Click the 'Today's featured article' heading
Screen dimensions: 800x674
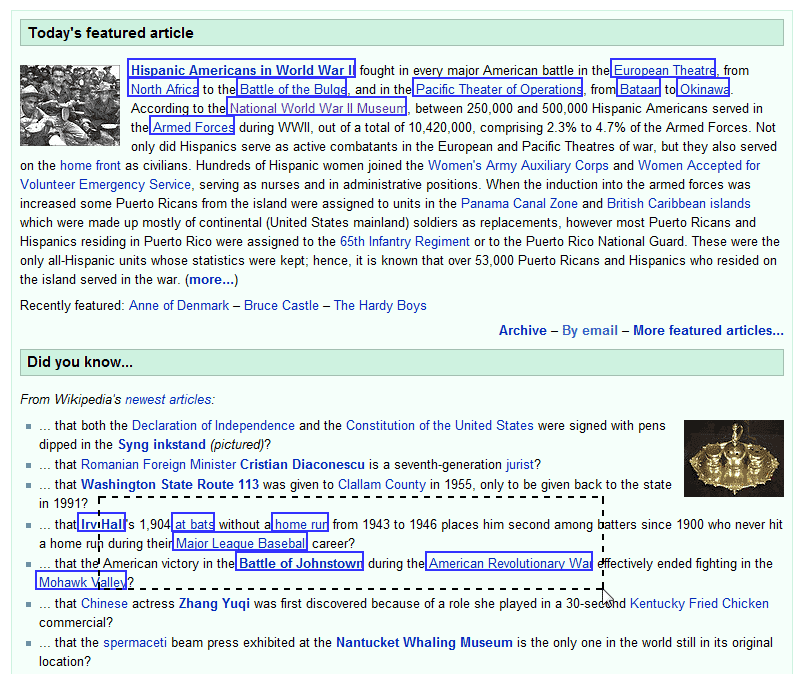point(111,33)
